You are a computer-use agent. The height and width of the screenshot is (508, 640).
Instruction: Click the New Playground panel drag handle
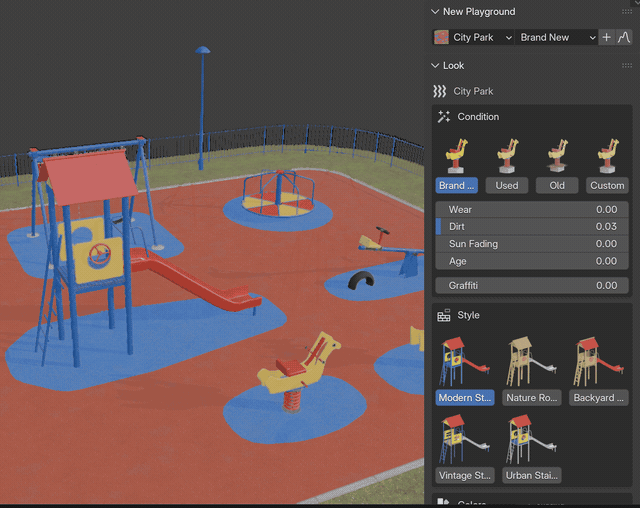[627, 12]
